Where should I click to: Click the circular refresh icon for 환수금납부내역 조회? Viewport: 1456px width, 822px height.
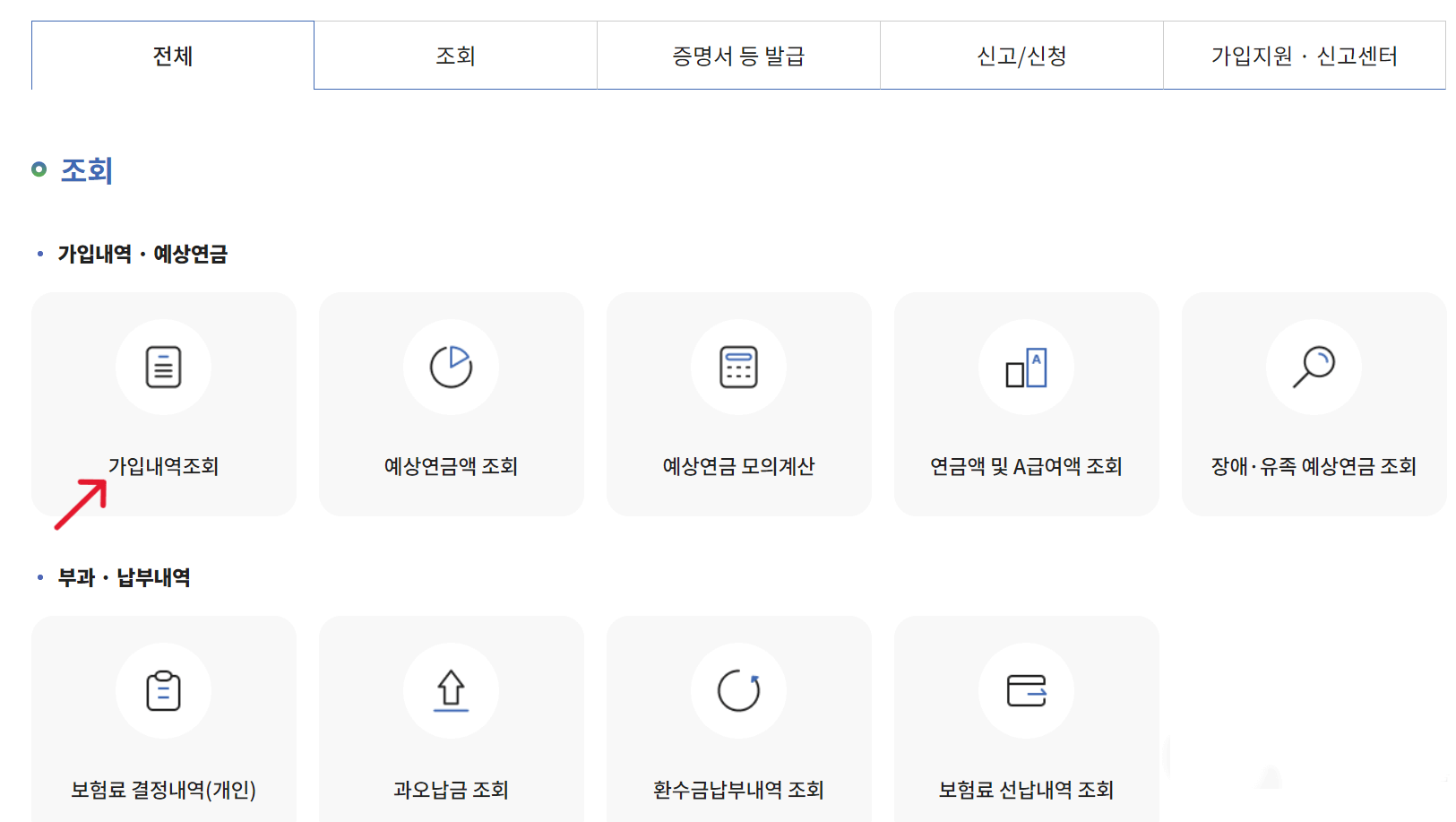coord(739,690)
